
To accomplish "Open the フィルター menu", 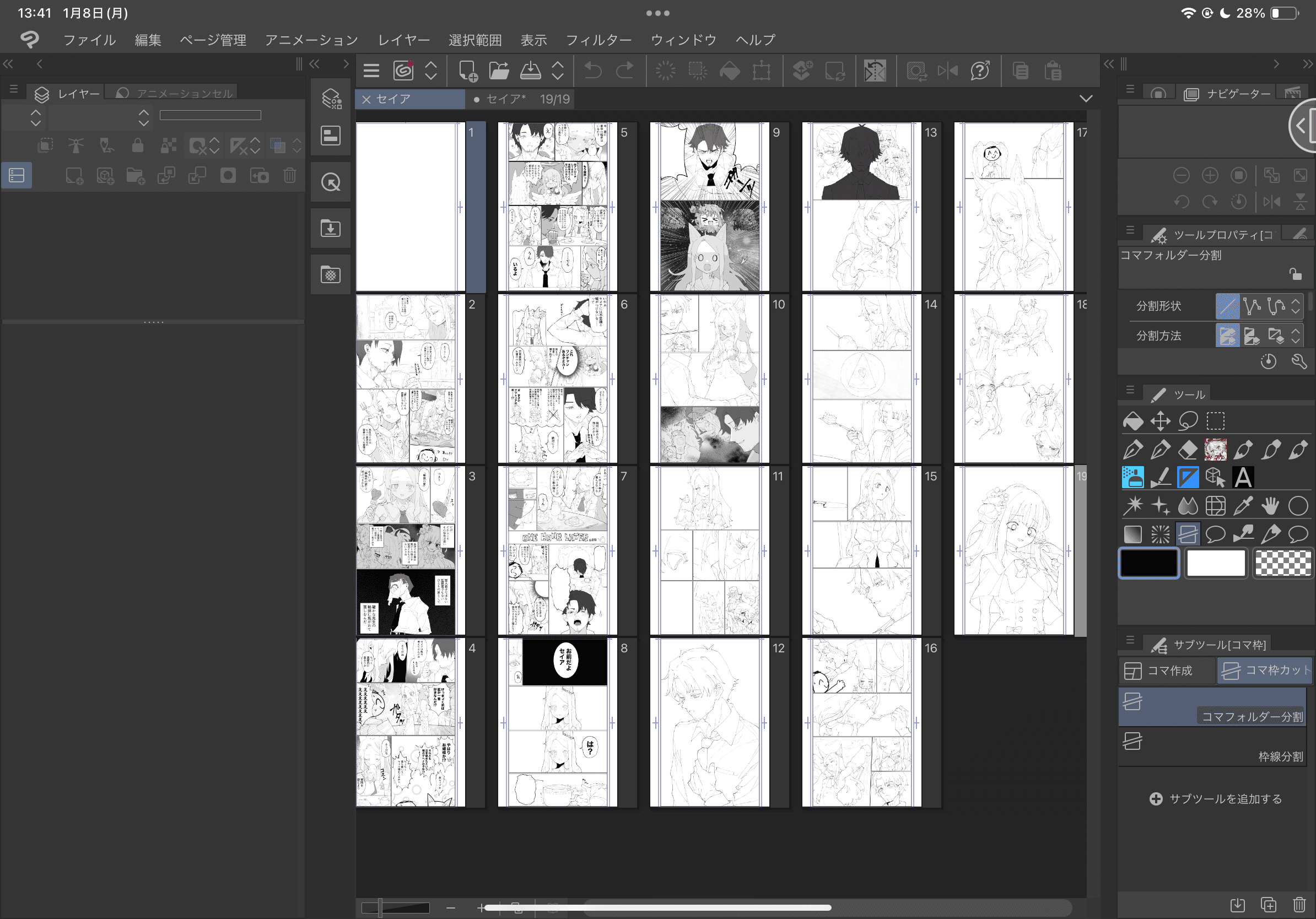I will [x=598, y=40].
